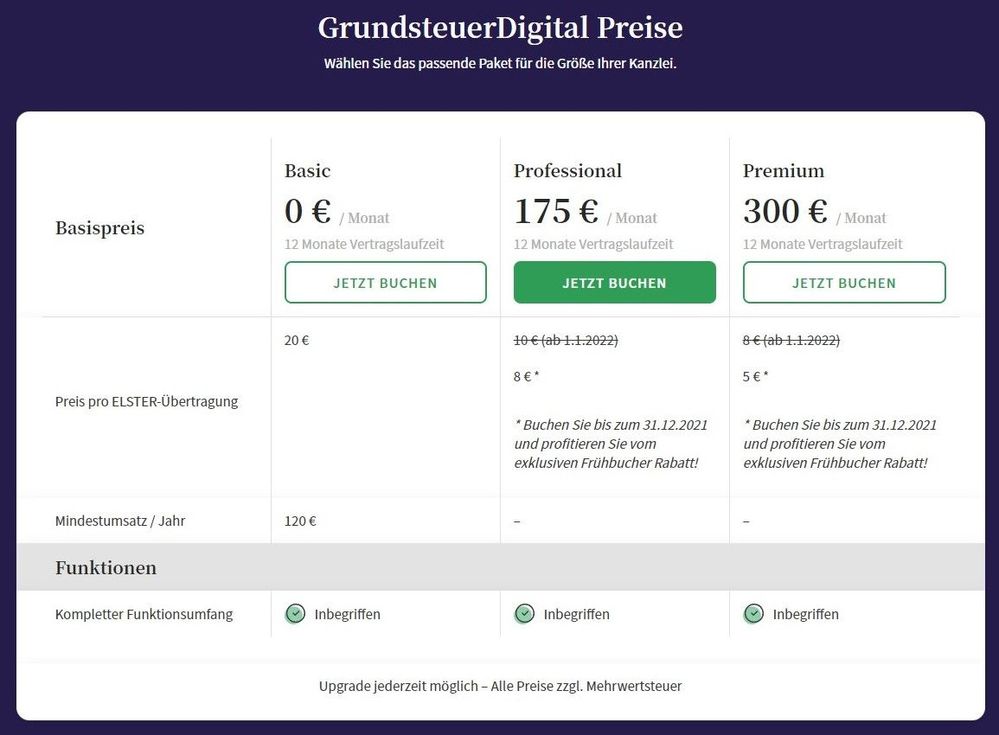Click the GrundsteuerDigital Preise page title
999x735 pixels.
[500, 27]
